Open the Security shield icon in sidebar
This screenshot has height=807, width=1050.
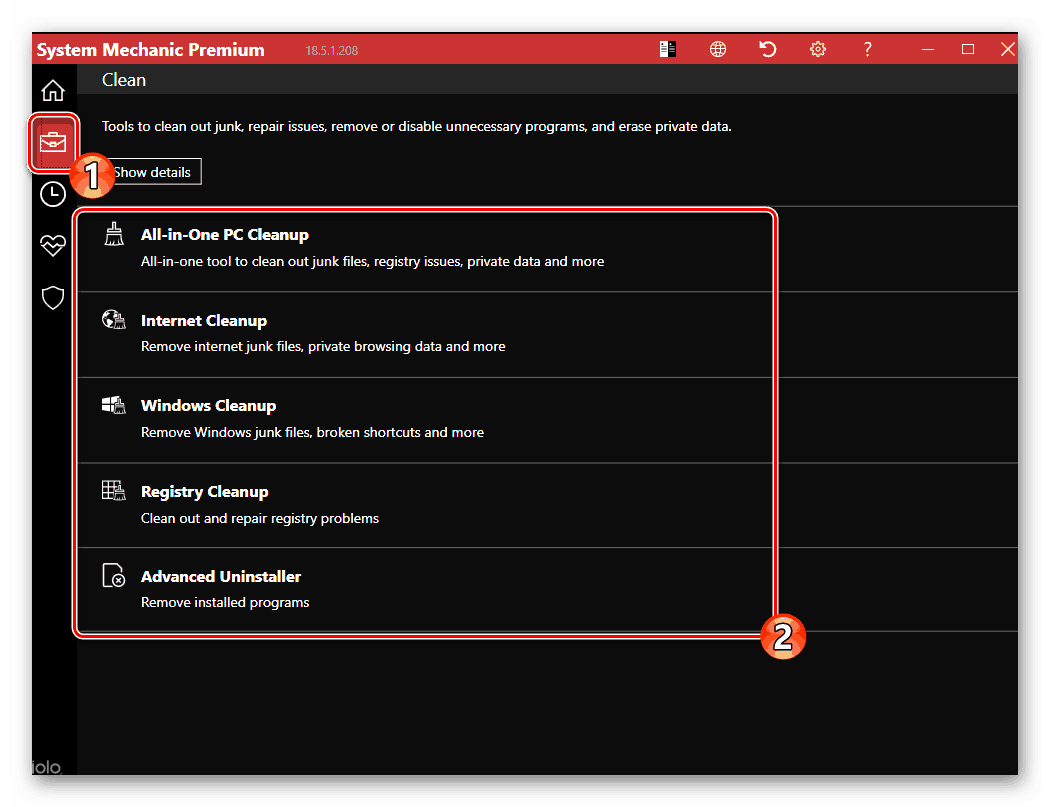point(53,297)
